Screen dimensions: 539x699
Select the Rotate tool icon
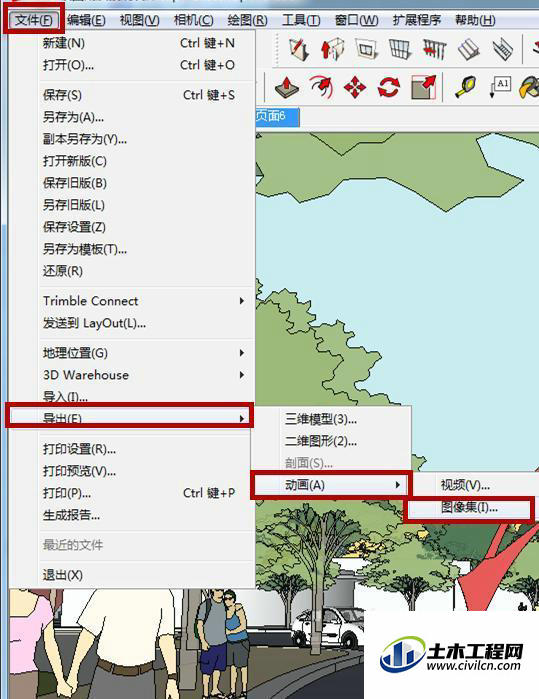[388, 87]
